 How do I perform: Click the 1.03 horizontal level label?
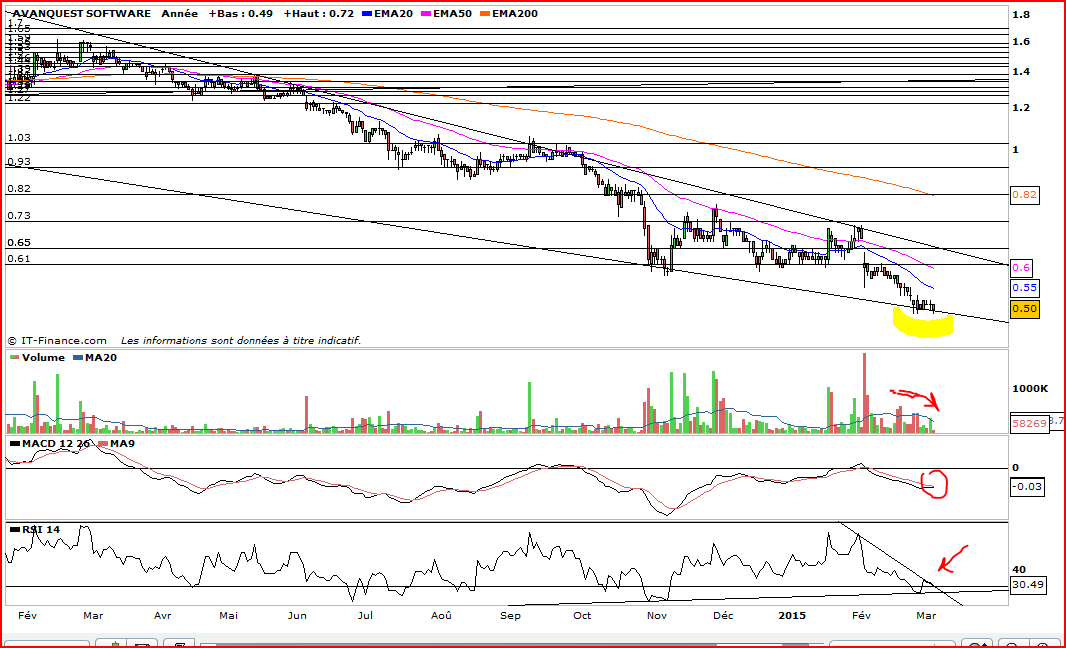click(18, 137)
